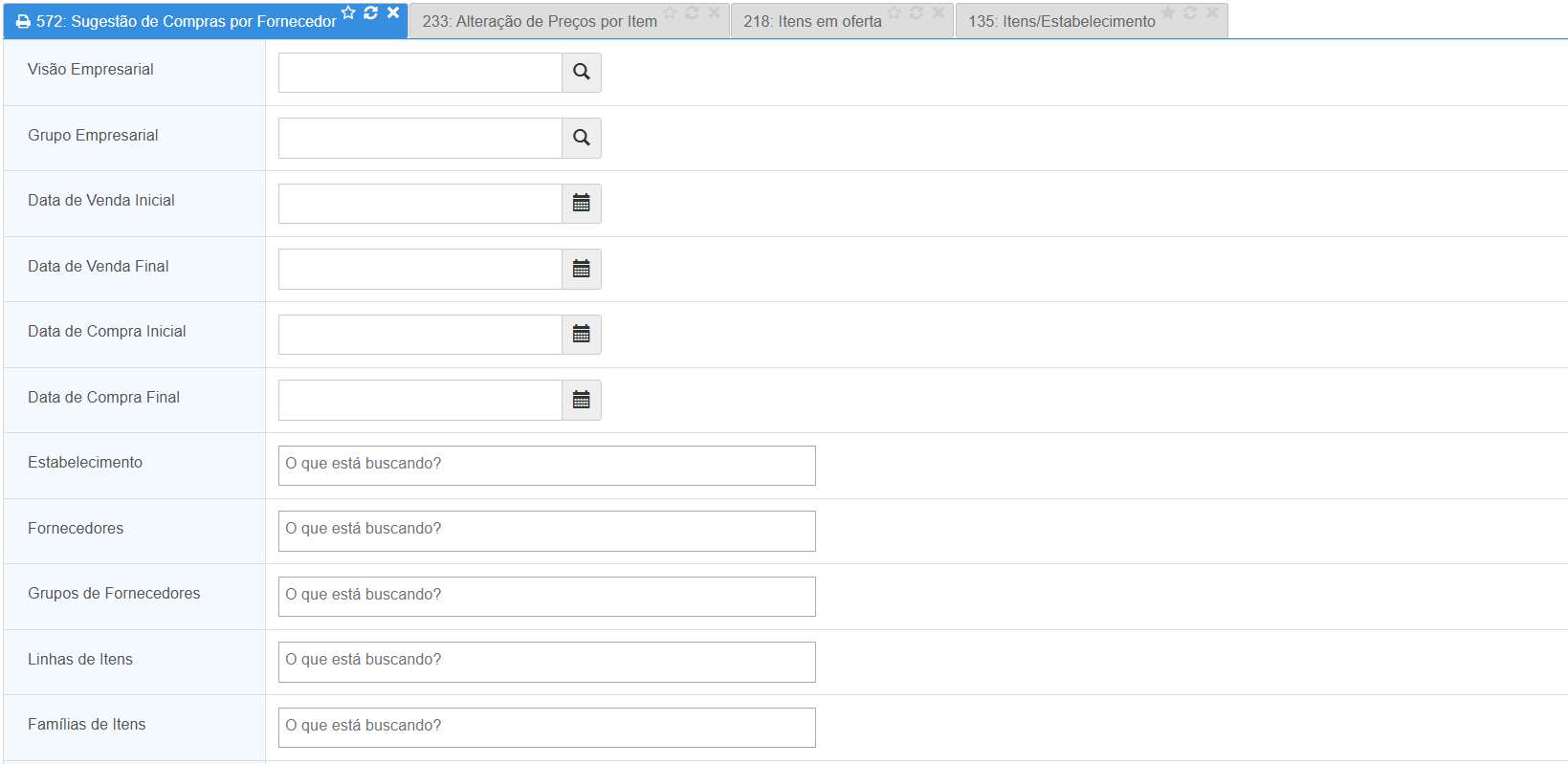Click the Data de Compra Inicial date field

420,335
